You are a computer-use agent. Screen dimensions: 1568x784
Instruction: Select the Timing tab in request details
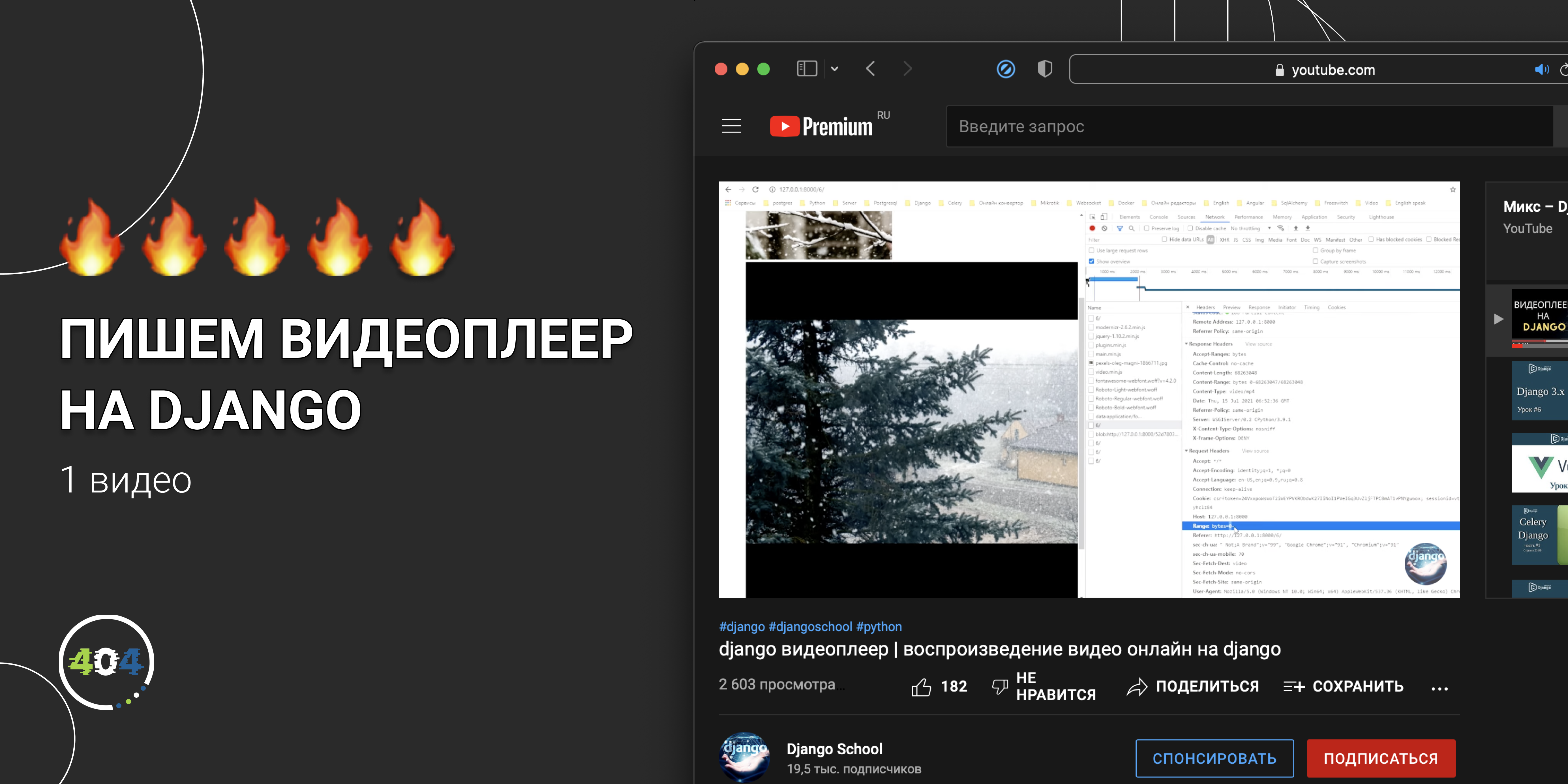click(1312, 307)
